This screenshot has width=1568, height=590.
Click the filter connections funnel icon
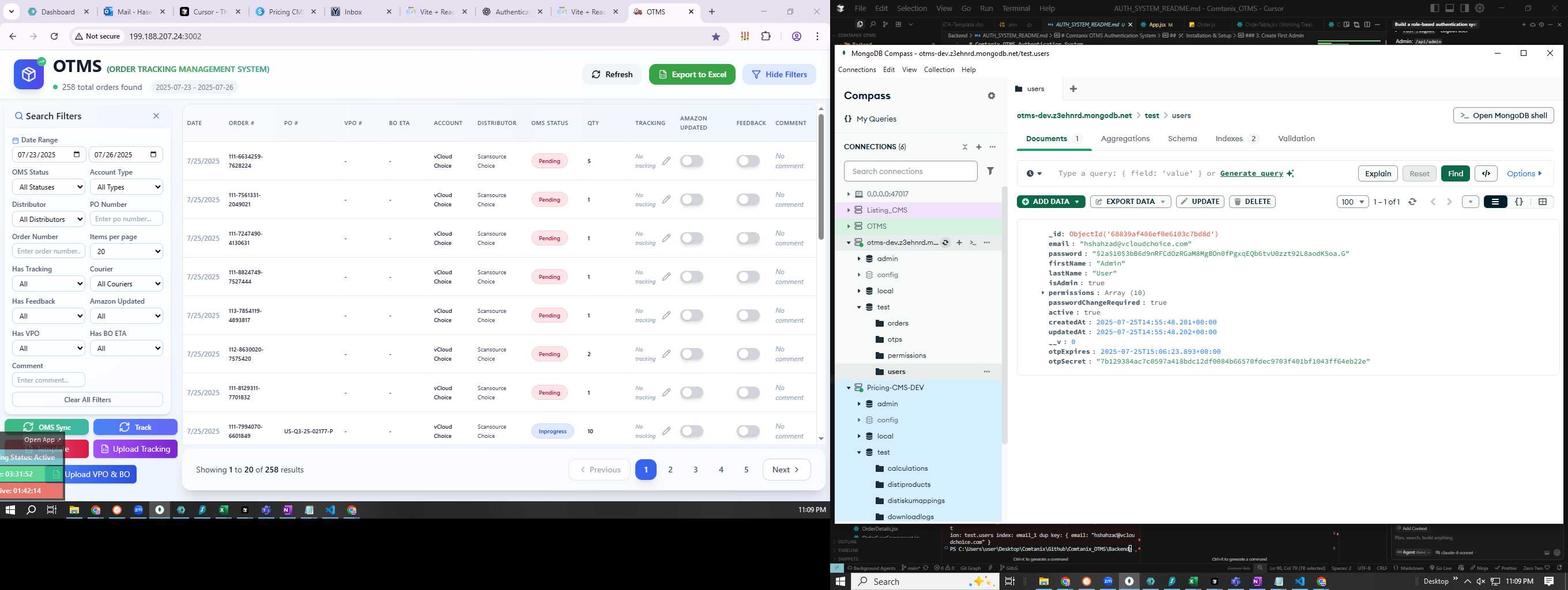[990, 172]
